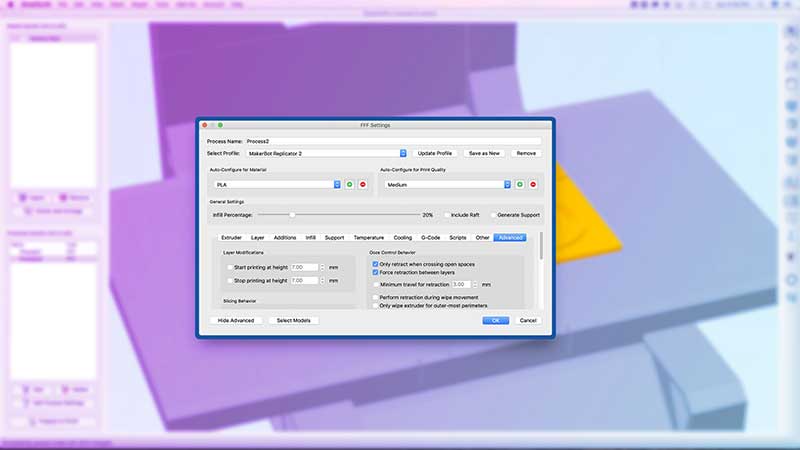
Task: Click the green add button beside Medium quality
Action: 520,185
